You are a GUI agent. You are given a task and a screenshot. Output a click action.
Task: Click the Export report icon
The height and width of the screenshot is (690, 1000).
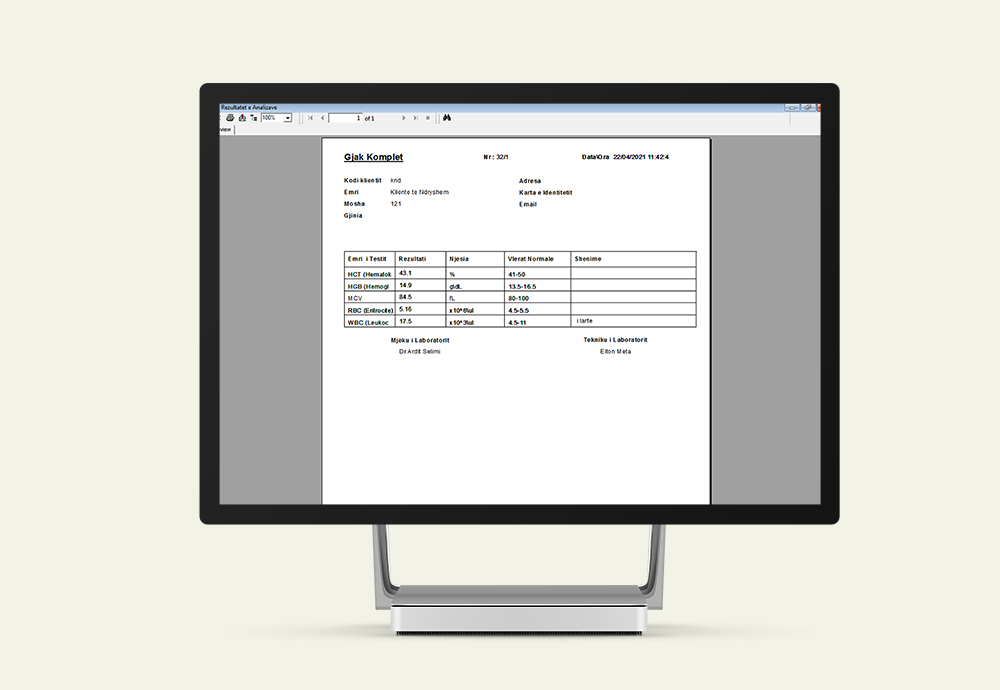click(x=241, y=118)
